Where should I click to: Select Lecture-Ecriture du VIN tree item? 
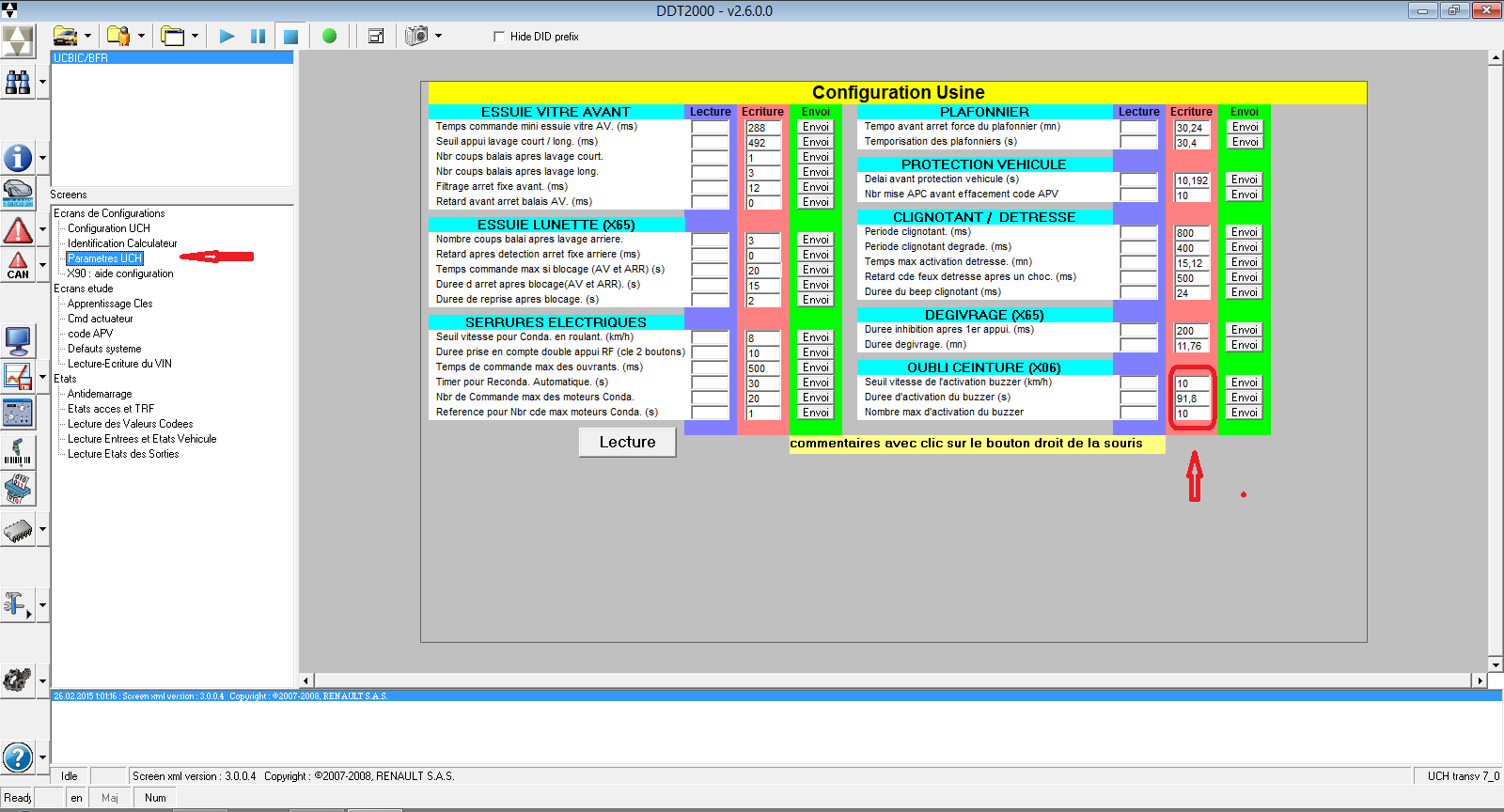(119, 364)
